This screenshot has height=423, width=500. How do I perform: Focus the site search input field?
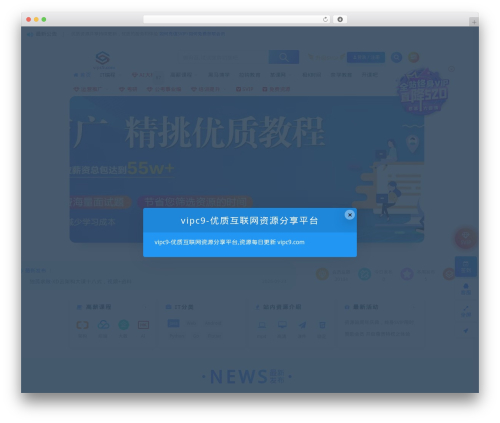click(x=224, y=57)
